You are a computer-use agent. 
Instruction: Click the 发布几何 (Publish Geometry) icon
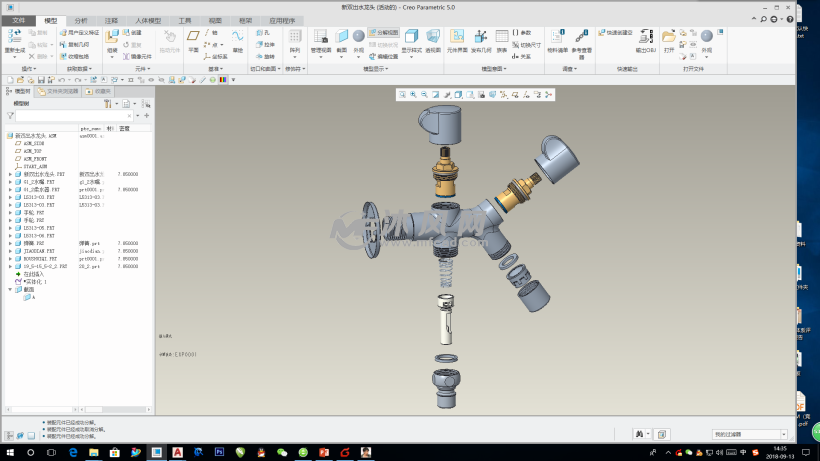[x=481, y=39]
